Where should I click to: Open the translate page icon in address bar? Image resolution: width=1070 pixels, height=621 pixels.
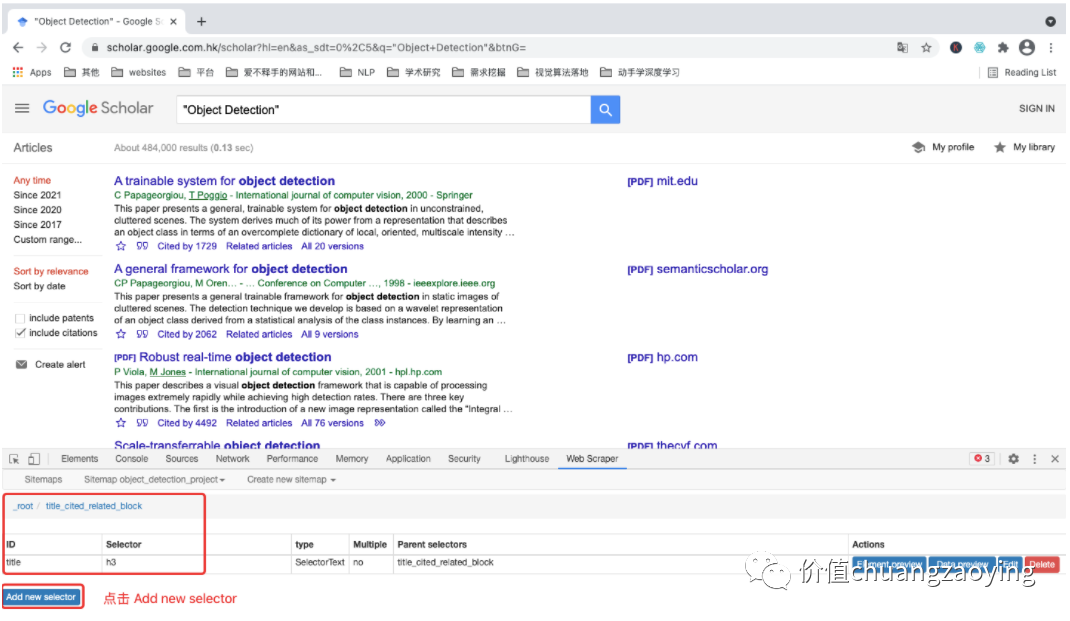coord(902,47)
